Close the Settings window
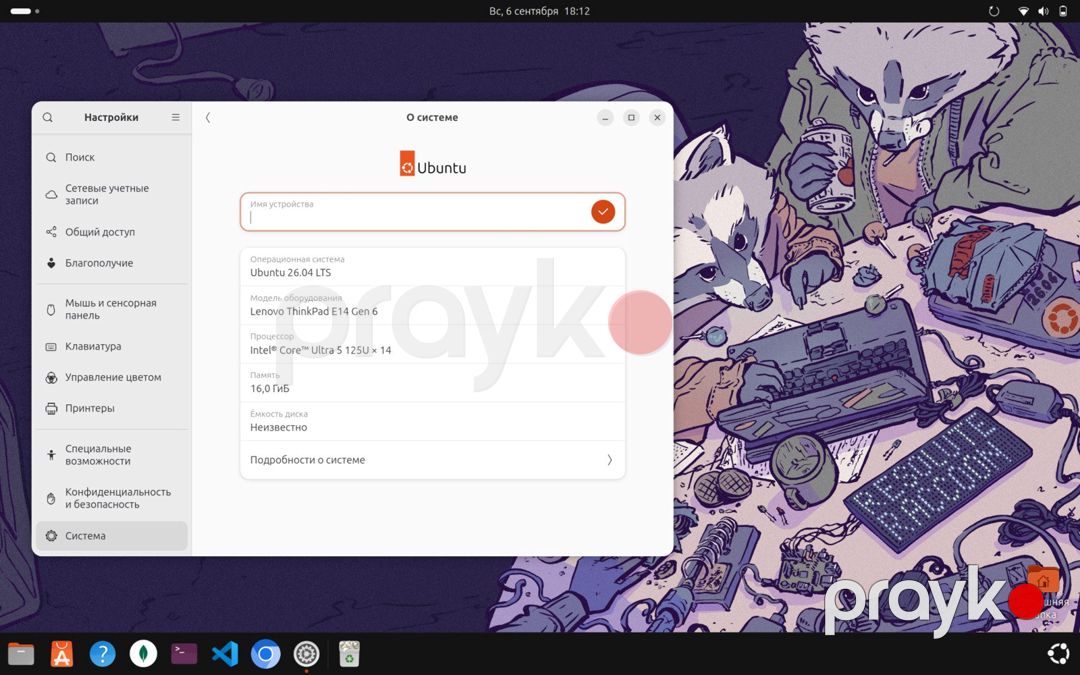1080x675 pixels. coord(657,118)
